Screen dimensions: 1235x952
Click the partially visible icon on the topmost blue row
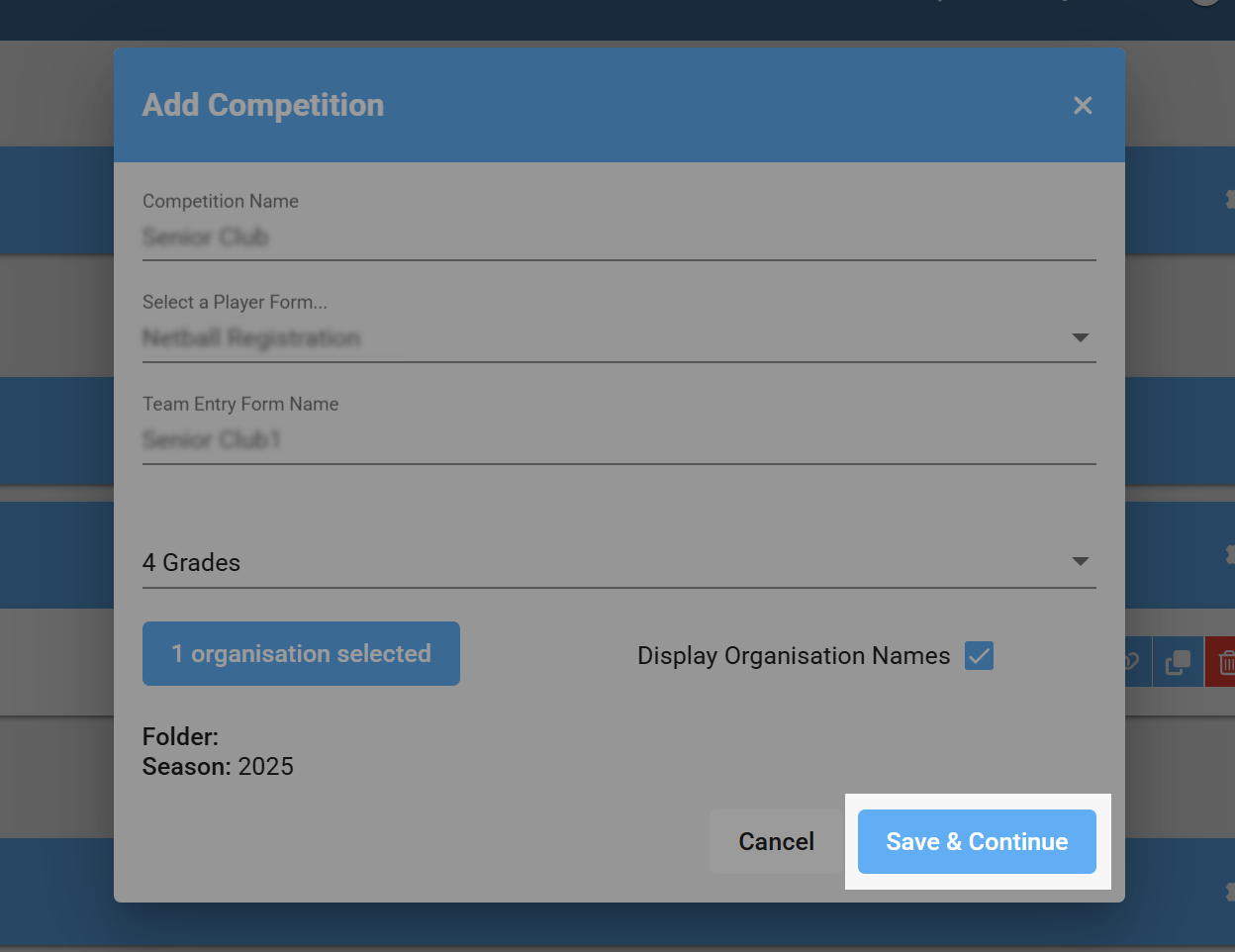point(1230,200)
